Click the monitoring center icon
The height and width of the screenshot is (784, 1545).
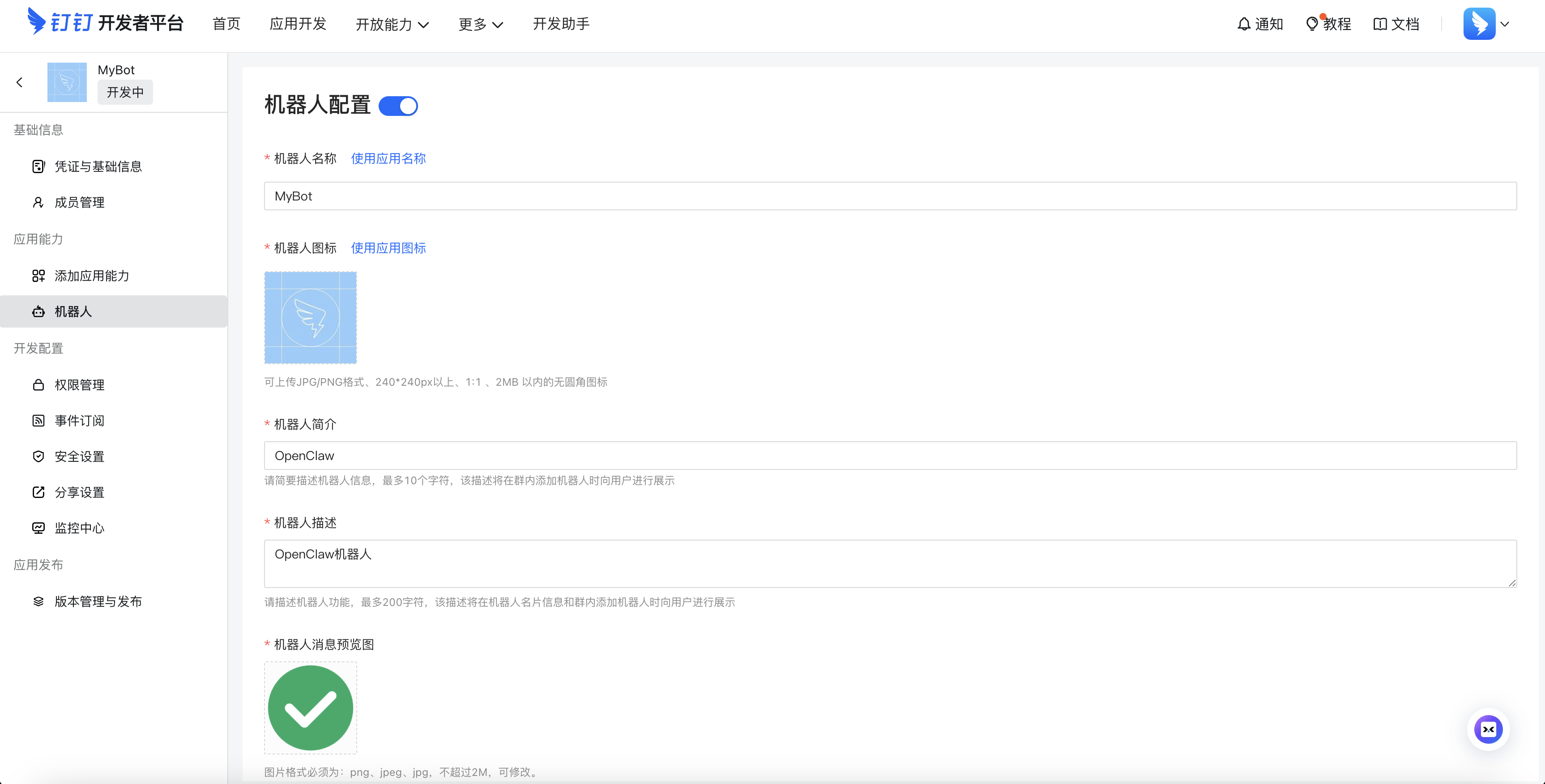[x=38, y=528]
